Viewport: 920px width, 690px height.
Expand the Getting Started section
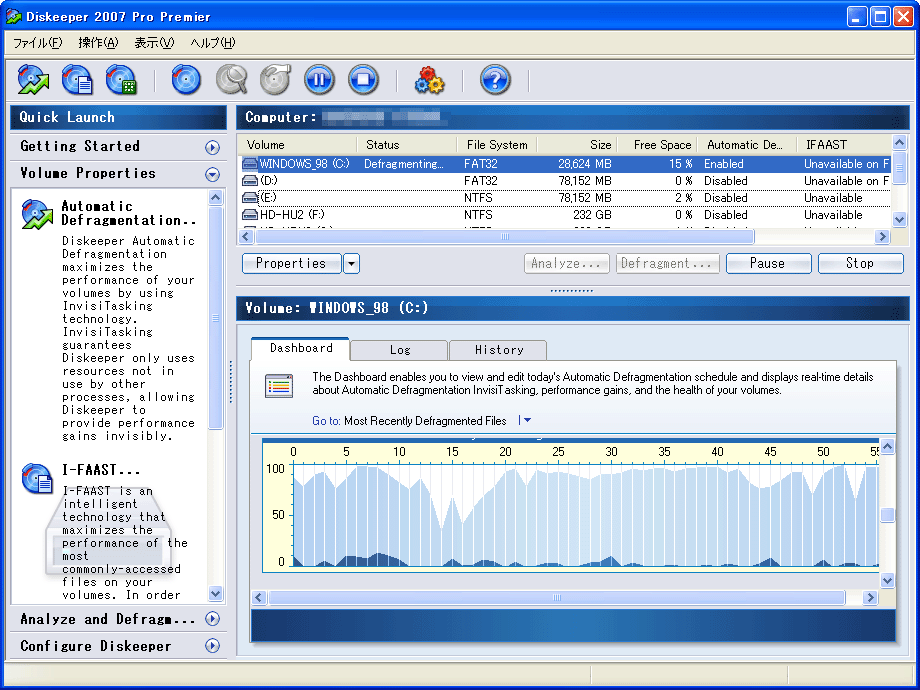click(x=212, y=147)
